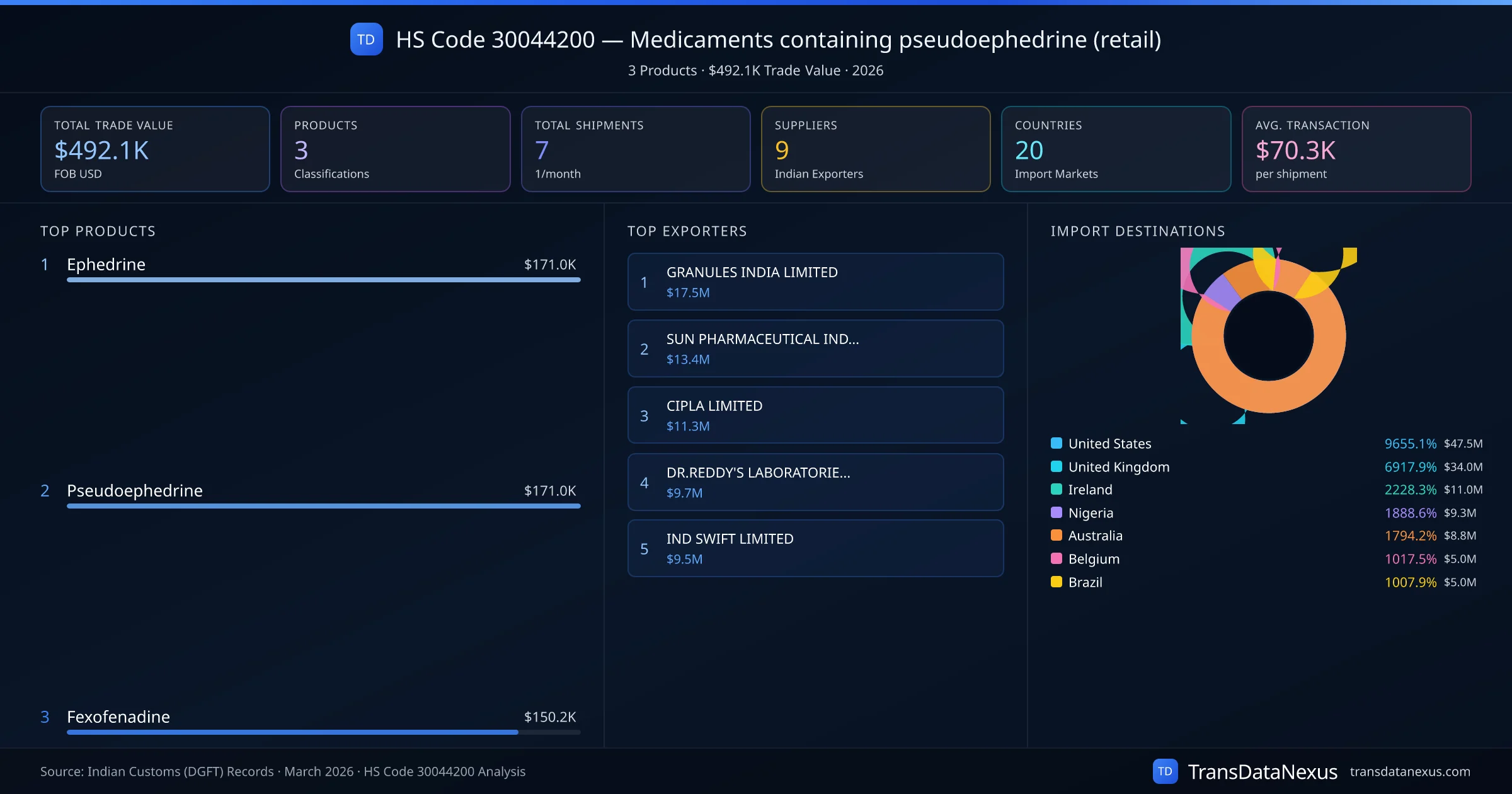Viewport: 1512px width, 794px height.
Task: Click the Brazil legend color square
Action: click(1057, 582)
